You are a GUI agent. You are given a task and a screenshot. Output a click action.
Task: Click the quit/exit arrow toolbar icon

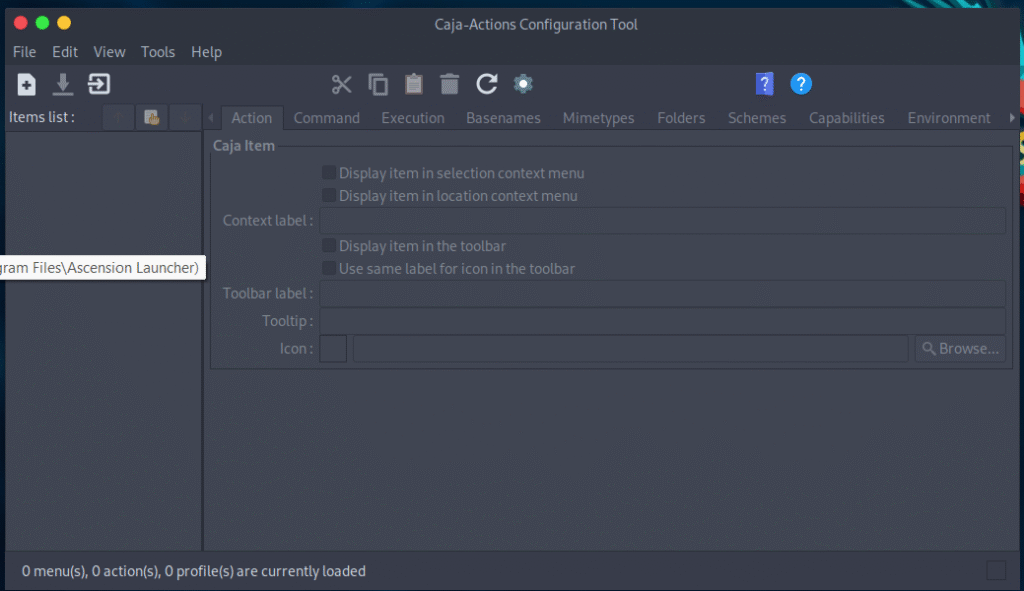[x=99, y=84]
